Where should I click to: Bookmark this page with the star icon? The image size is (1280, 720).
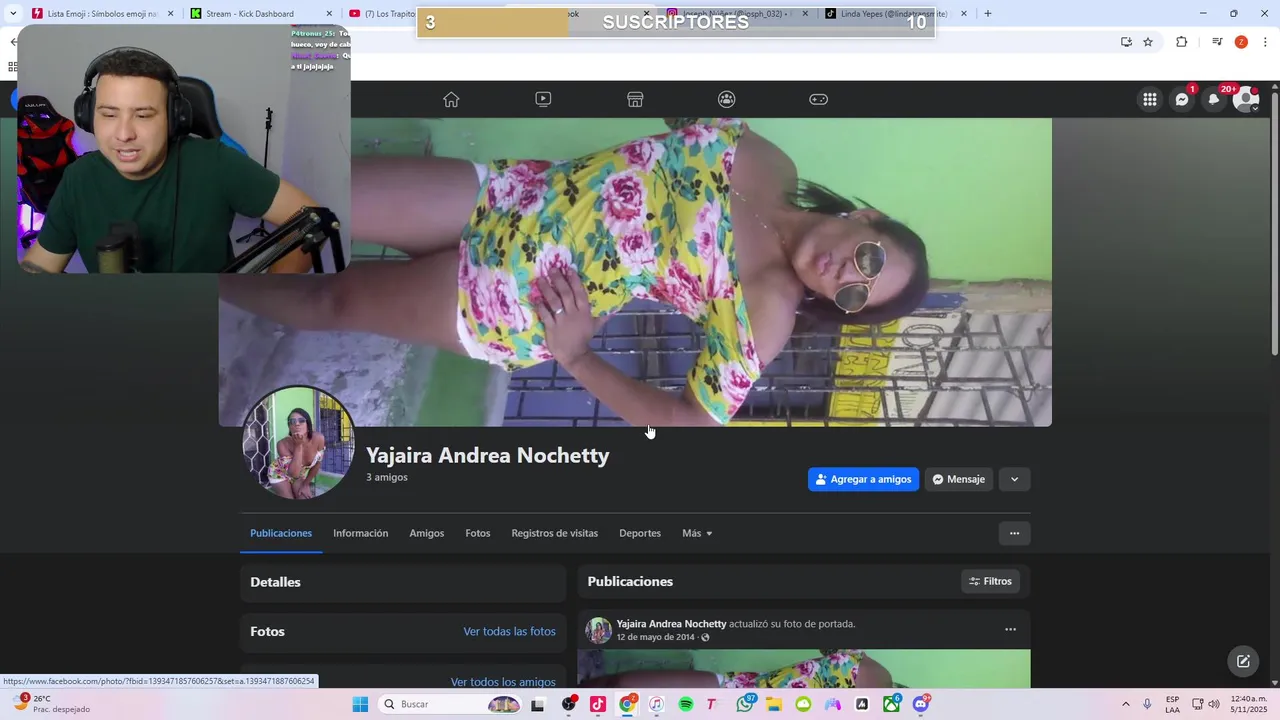point(1148,42)
